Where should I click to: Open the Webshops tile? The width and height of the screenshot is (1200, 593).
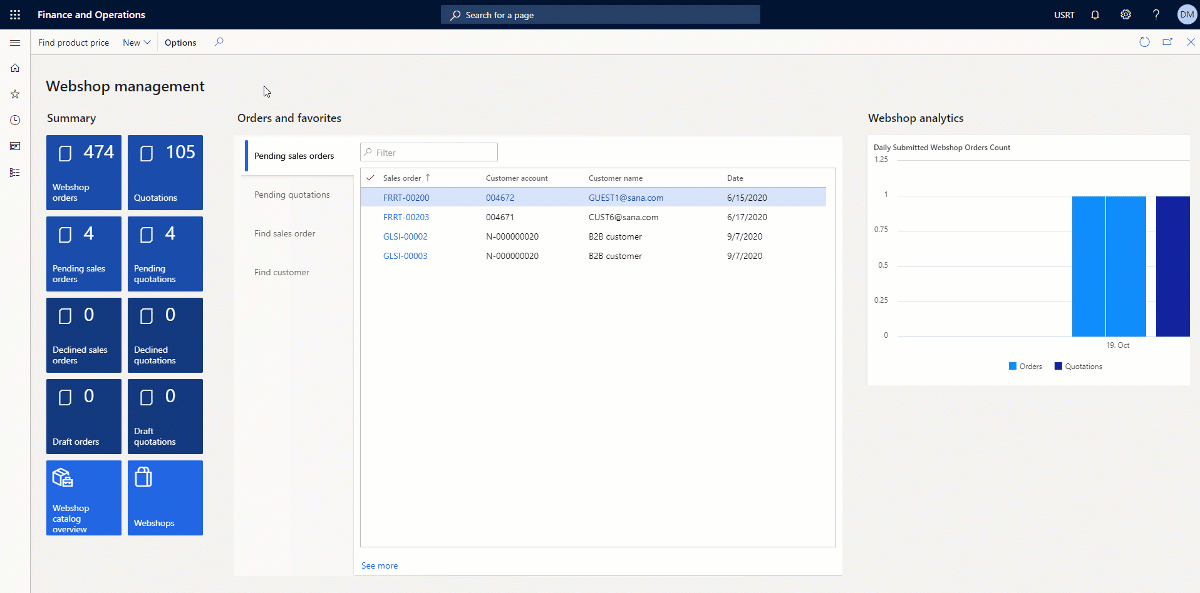click(x=165, y=497)
